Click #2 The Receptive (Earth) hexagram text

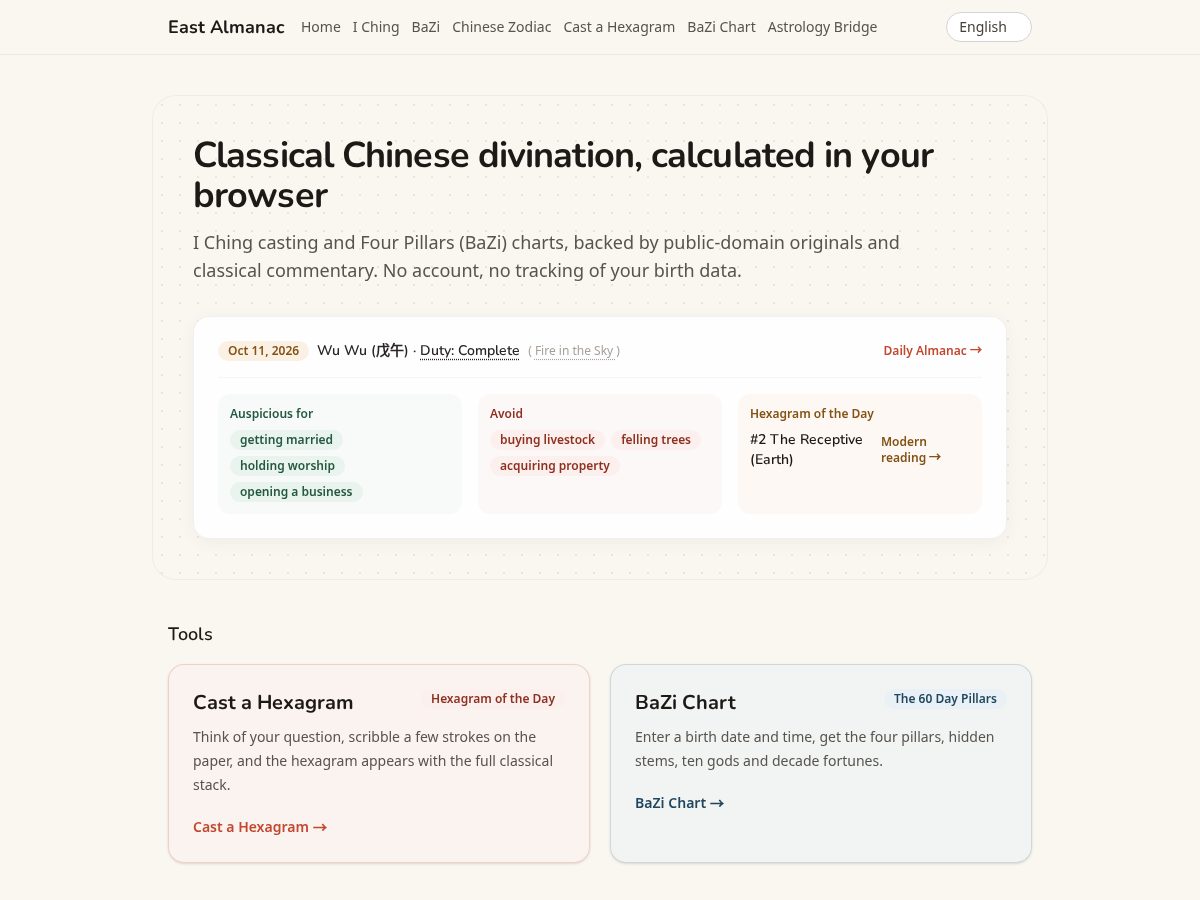coord(806,449)
